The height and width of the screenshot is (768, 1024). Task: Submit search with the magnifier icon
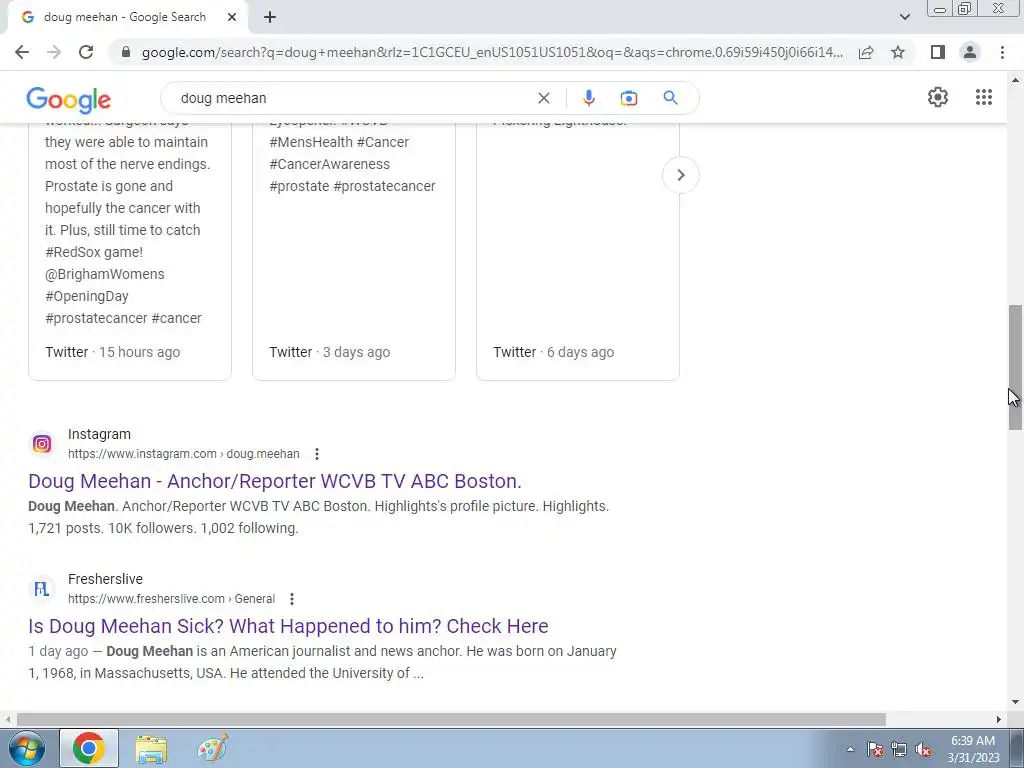point(670,98)
